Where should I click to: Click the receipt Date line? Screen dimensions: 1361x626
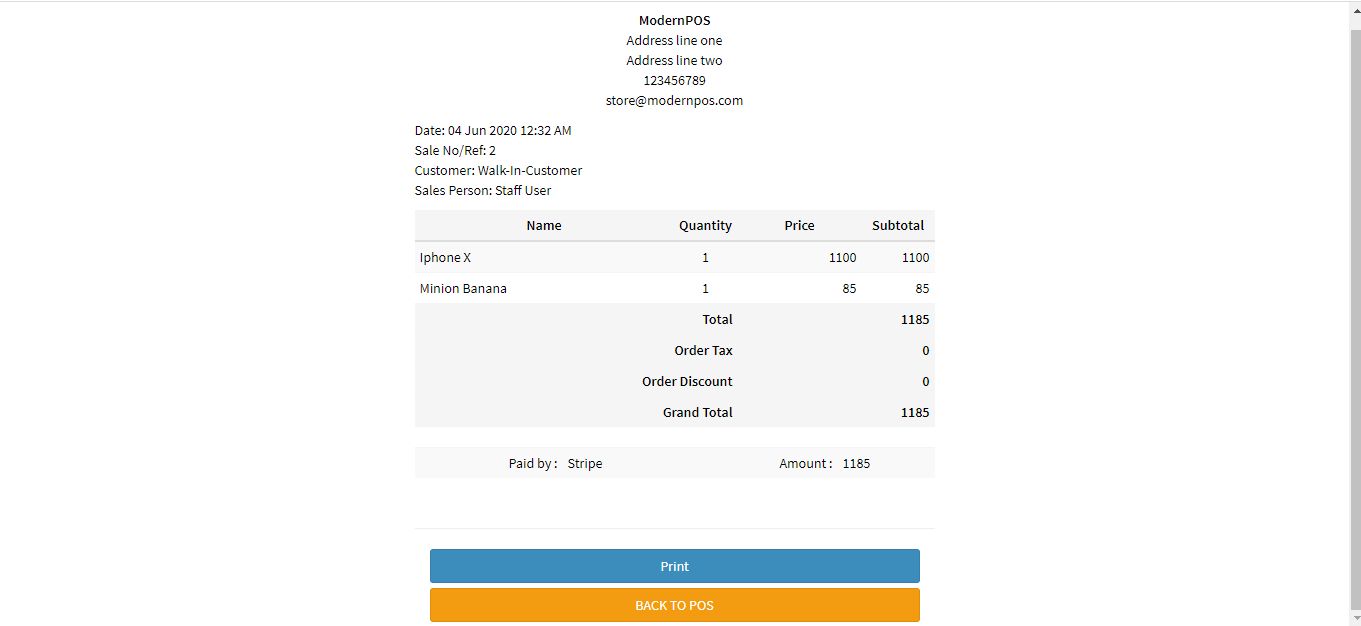[x=493, y=131]
